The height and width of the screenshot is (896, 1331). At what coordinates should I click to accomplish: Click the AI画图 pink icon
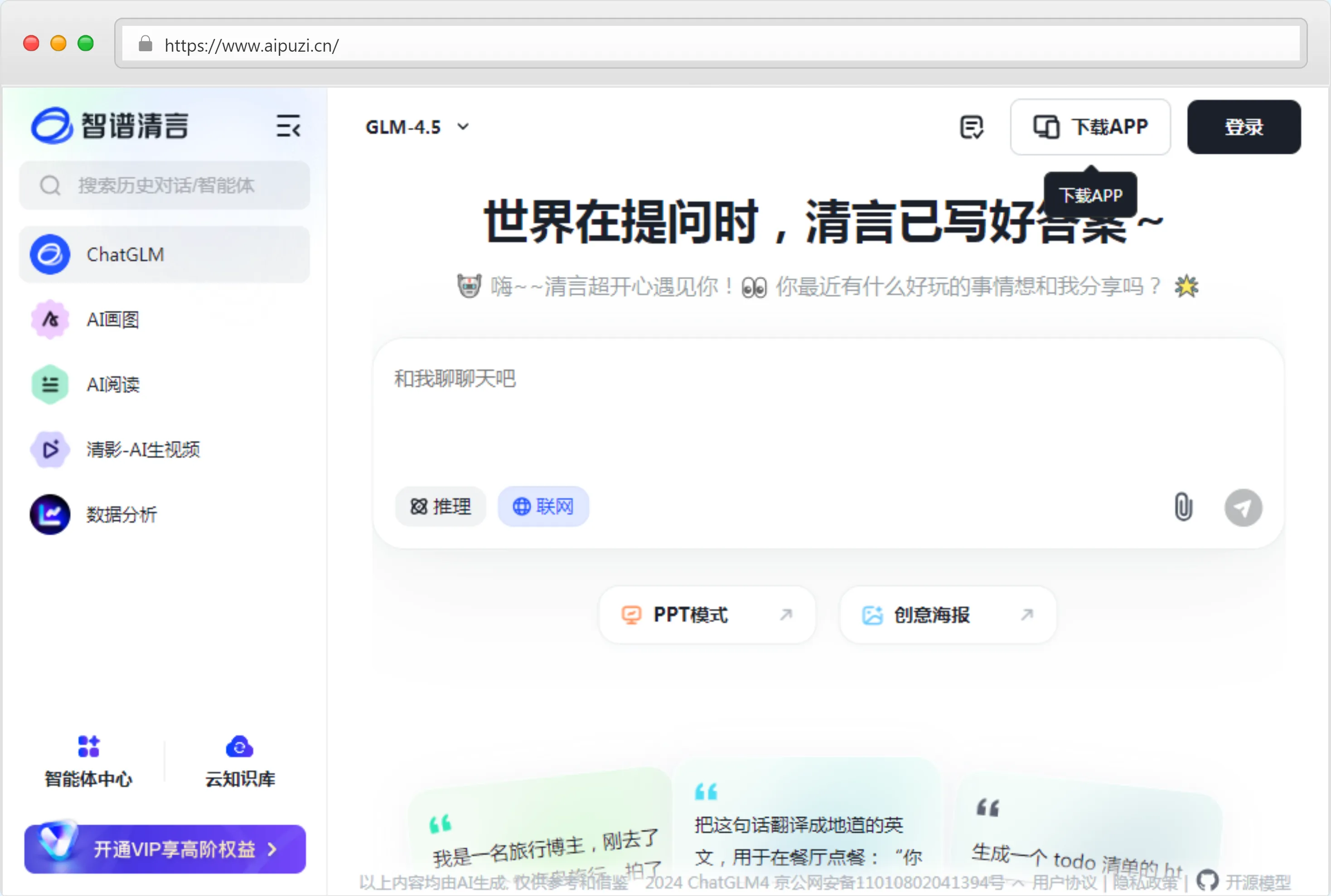[50, 320]
